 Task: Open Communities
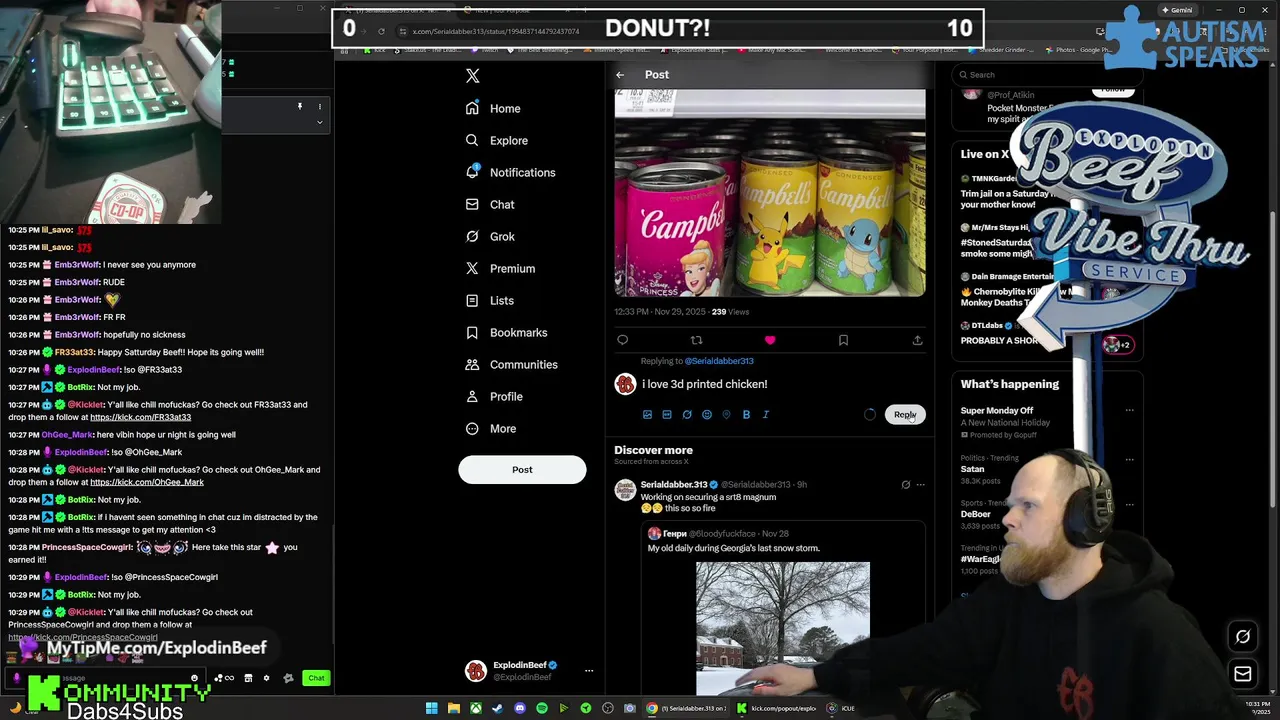[511, 364]
